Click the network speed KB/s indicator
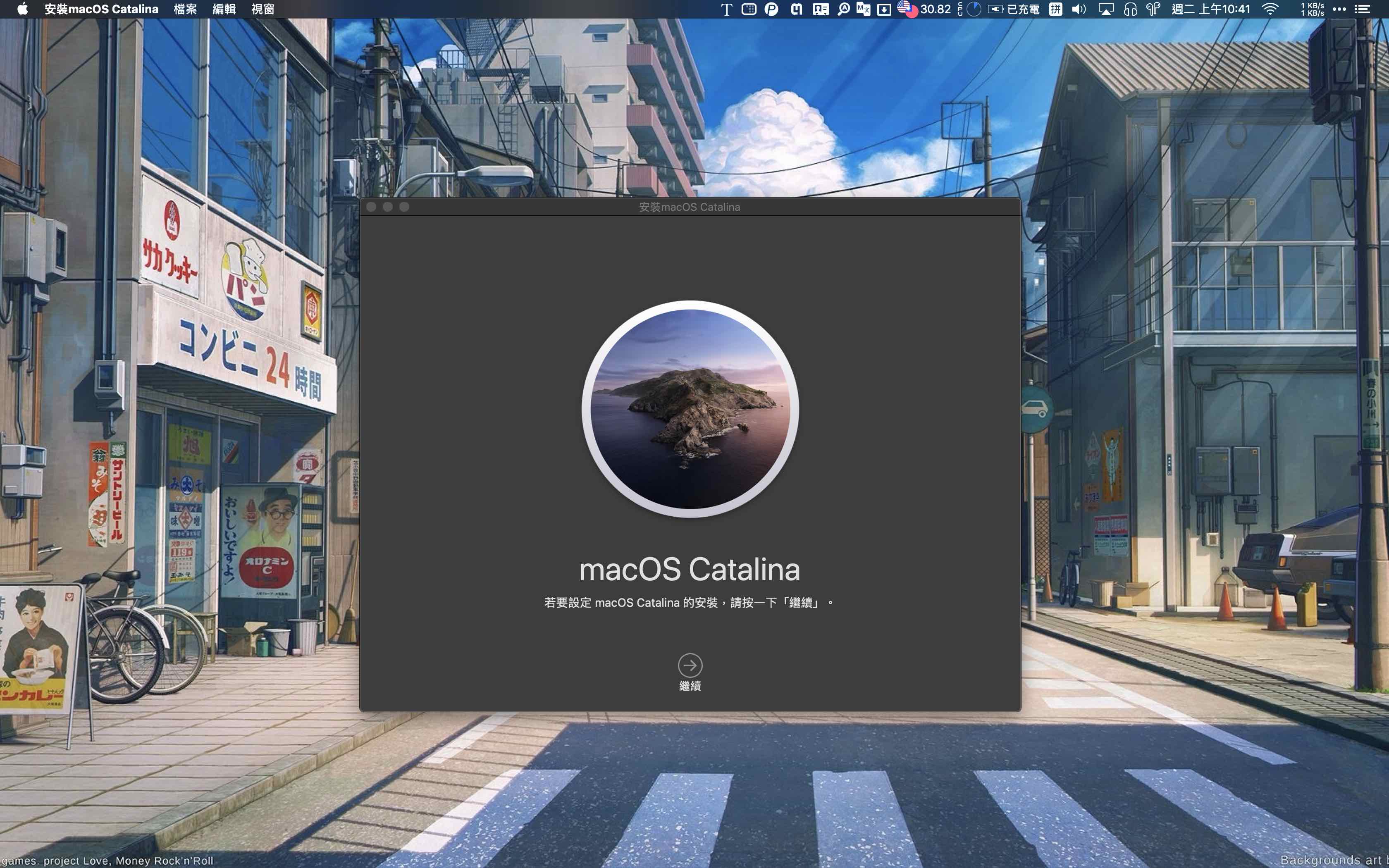Viewport: 1389px width, 868px height. coord(1312,9)
